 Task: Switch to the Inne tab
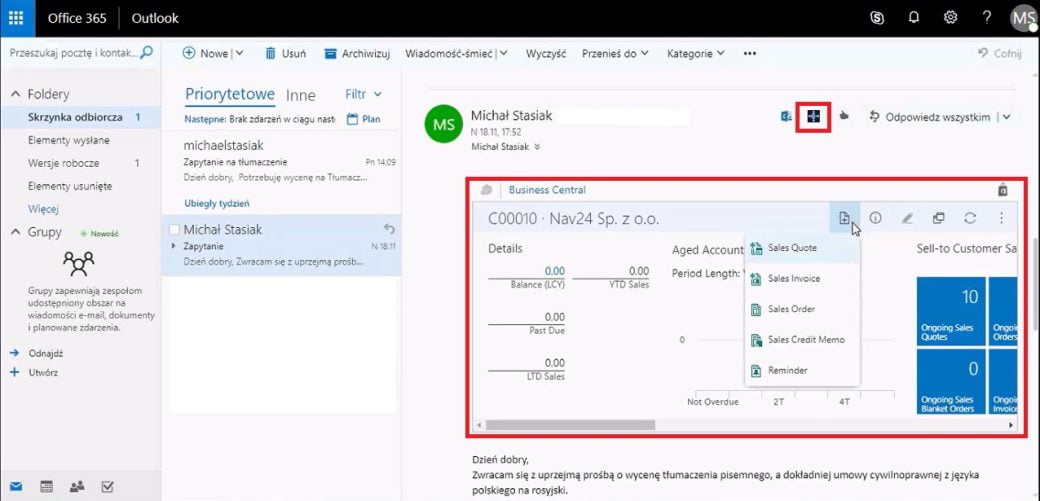300,96
